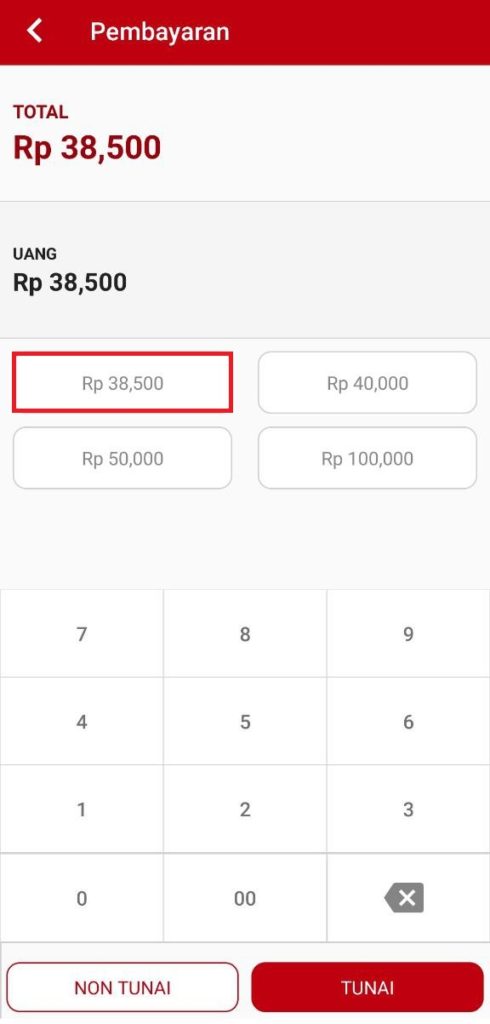Go back using the header arrow

coord(35,31)
